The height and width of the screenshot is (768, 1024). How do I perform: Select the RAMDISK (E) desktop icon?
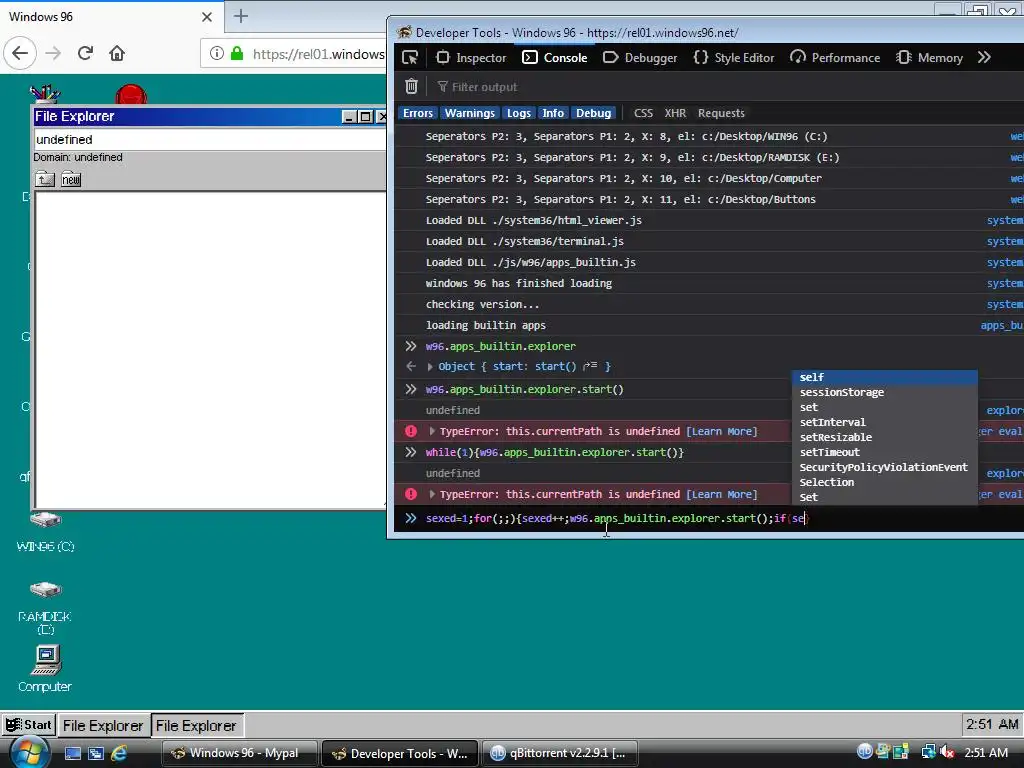click(x=45, y=607)
